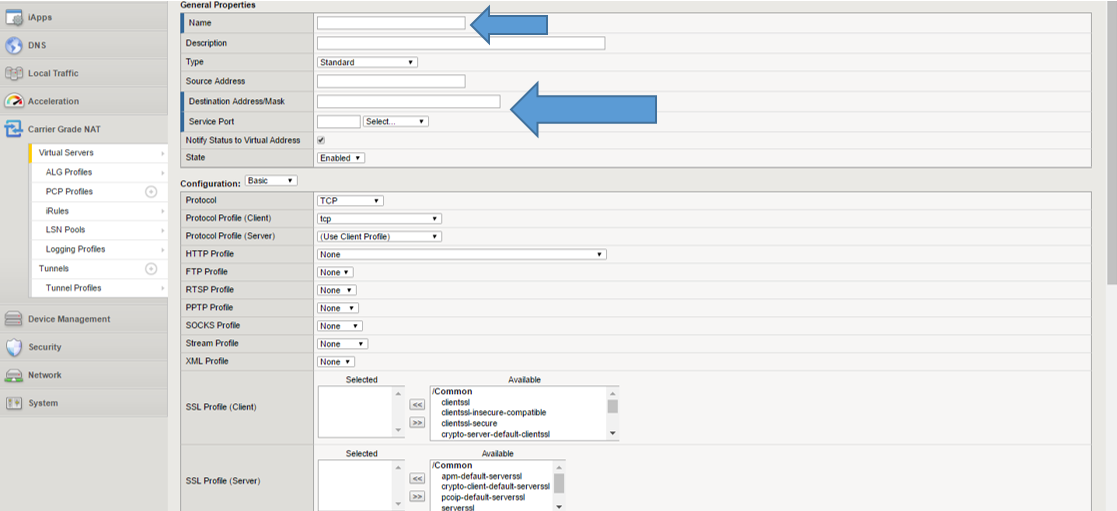Click the plus icon beside PCP Profiles
1117x511 pixels.
pyautogui.click(x=151, y=191)
